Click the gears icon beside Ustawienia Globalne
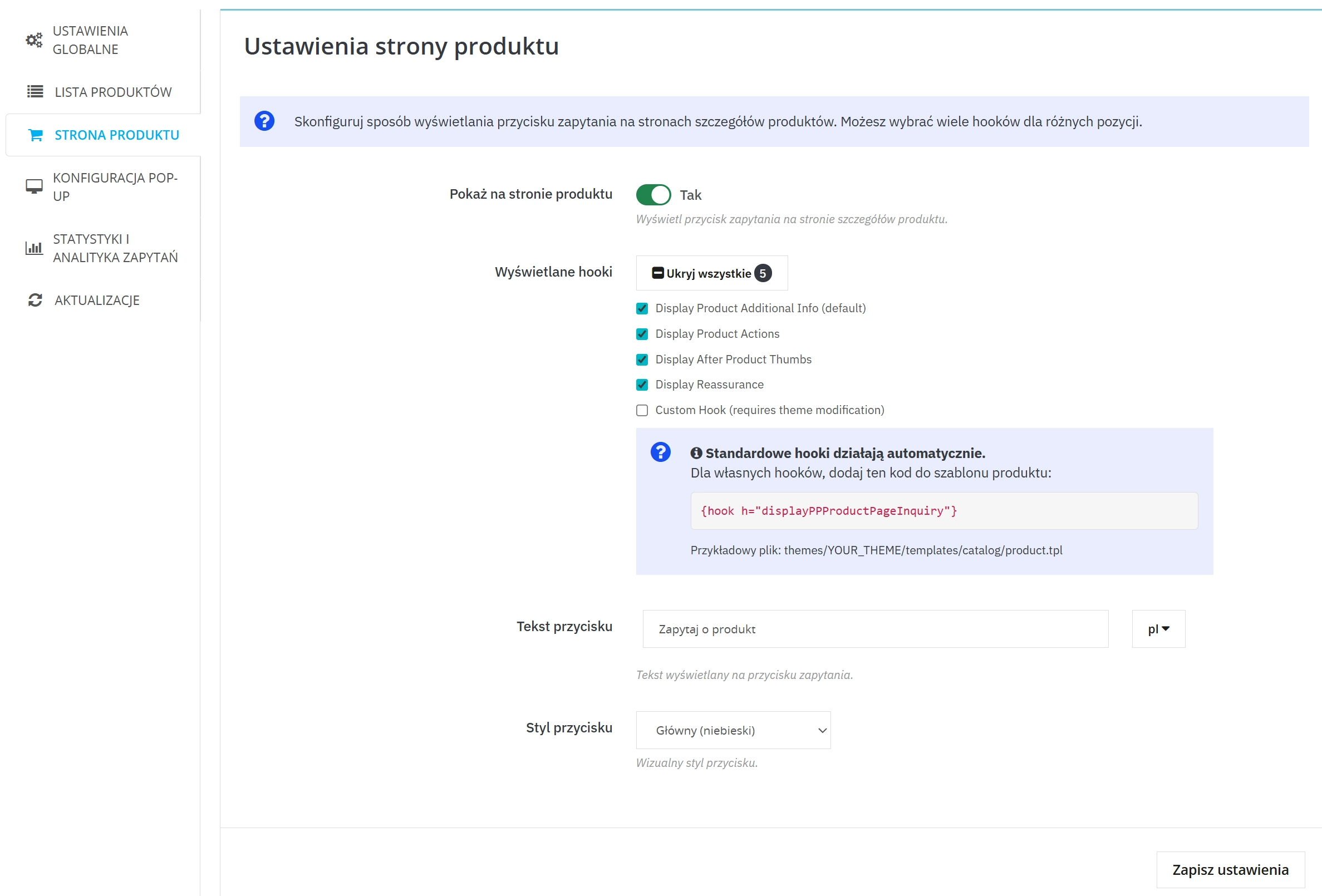 (x=34, y=40)
